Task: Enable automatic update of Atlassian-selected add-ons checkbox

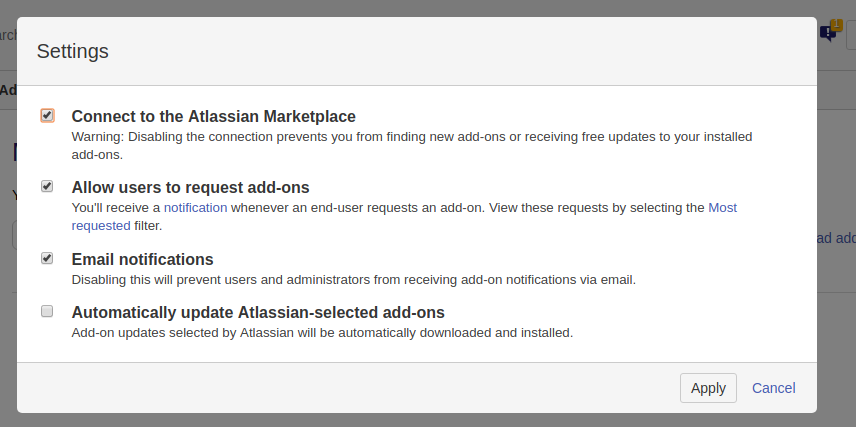Action: pos(47,311)
